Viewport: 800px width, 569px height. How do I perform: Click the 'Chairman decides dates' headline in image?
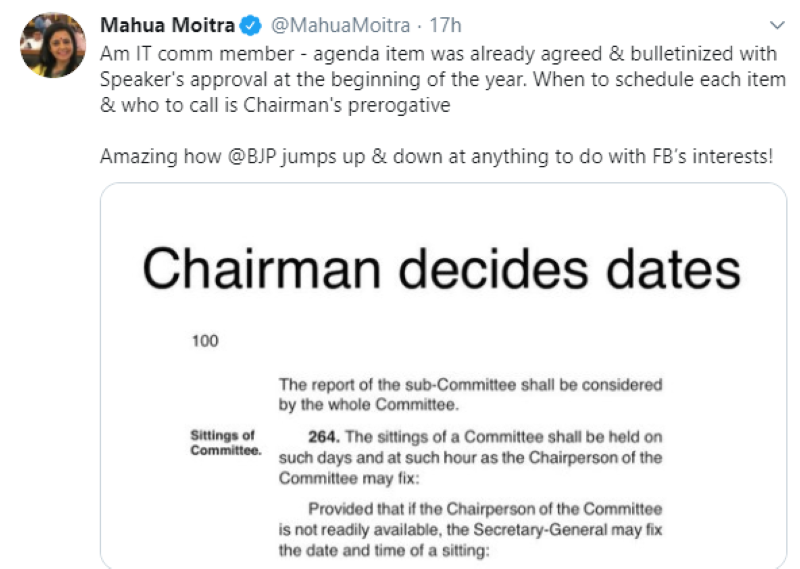click(x=441, y=269)
